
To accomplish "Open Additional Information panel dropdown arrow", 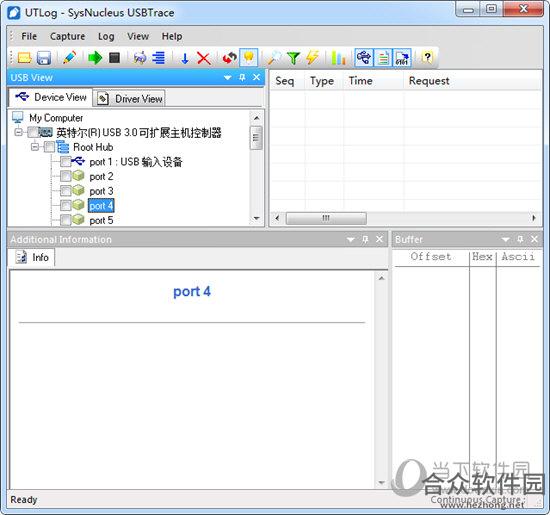I will 350,240.
